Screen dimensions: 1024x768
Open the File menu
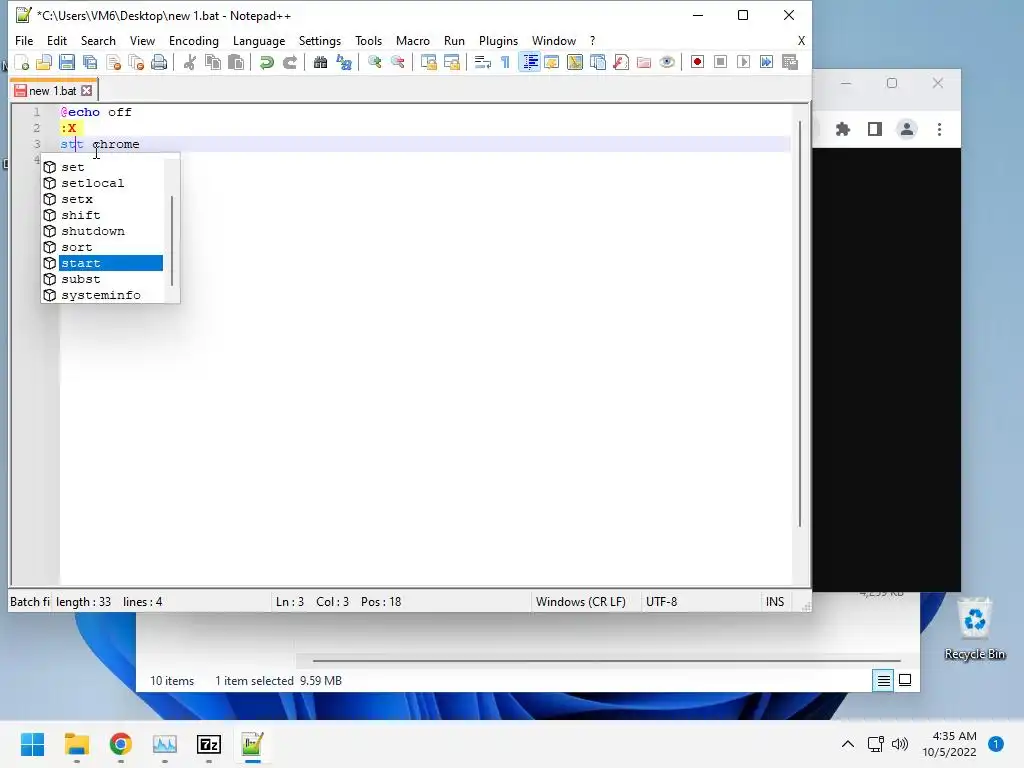[24, 40]
